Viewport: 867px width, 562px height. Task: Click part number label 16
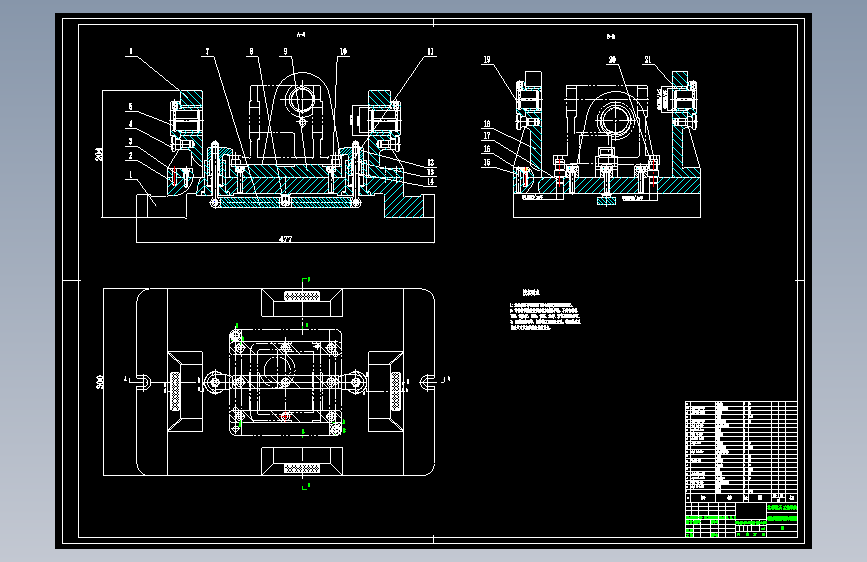pyautogui.click(x=487, y=148)
